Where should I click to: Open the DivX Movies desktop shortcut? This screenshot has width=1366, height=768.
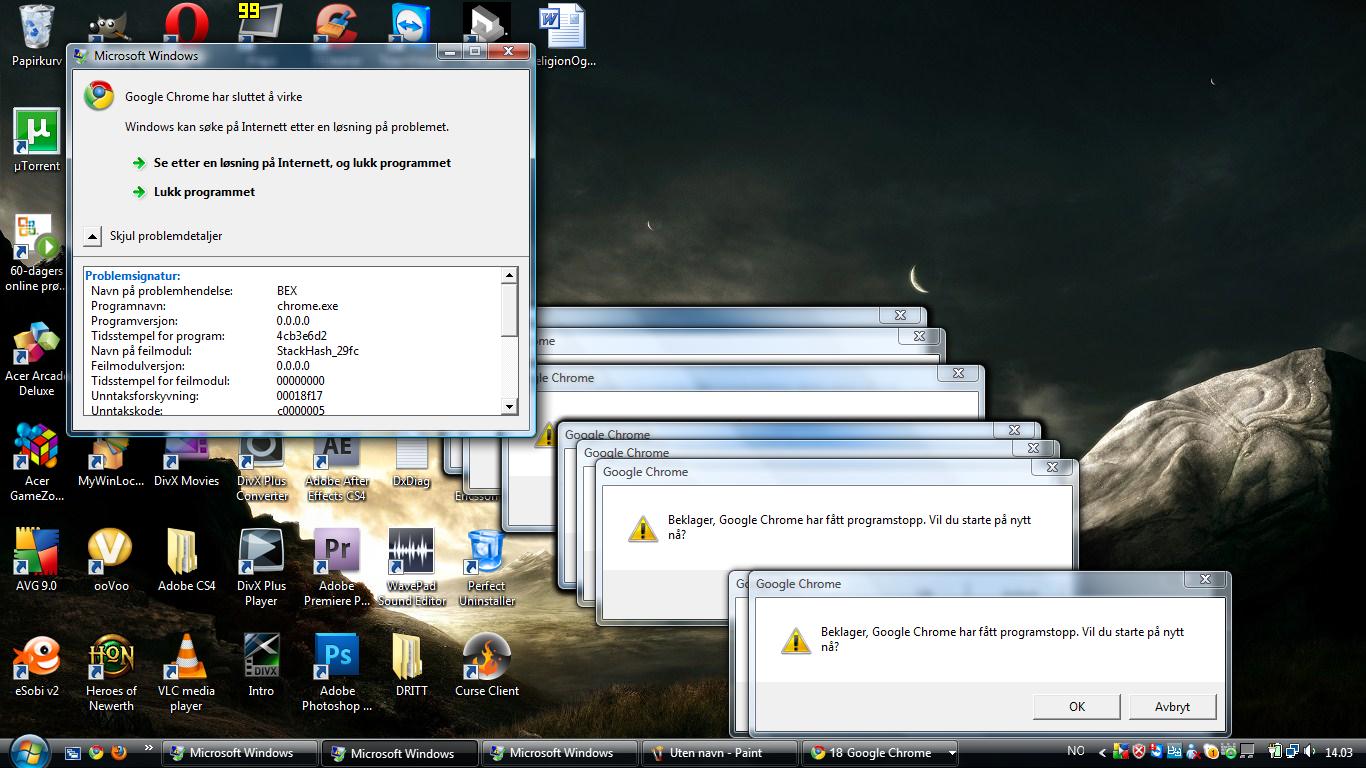tap(186, 462)
